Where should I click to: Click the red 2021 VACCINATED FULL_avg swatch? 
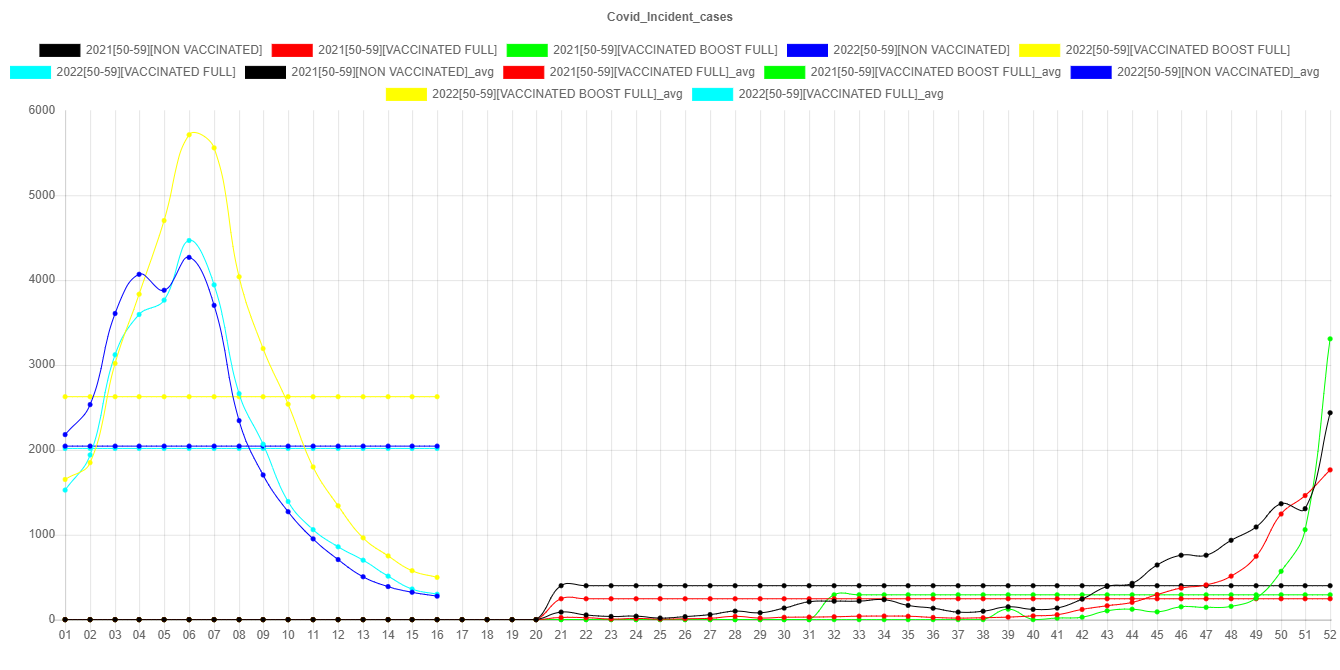tap(523, 72)
